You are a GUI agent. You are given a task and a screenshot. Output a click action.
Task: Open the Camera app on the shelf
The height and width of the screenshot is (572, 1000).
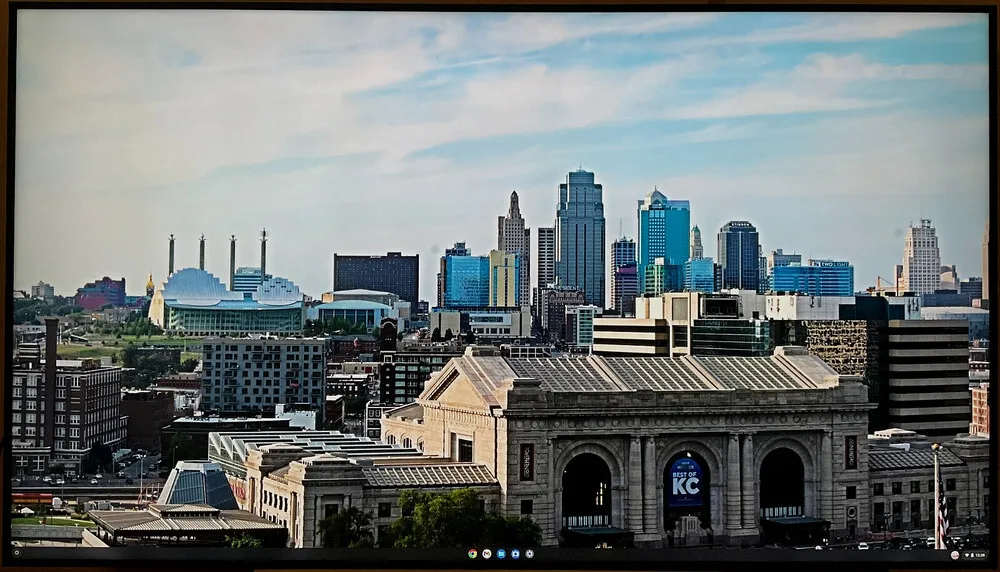pos(515,554)
